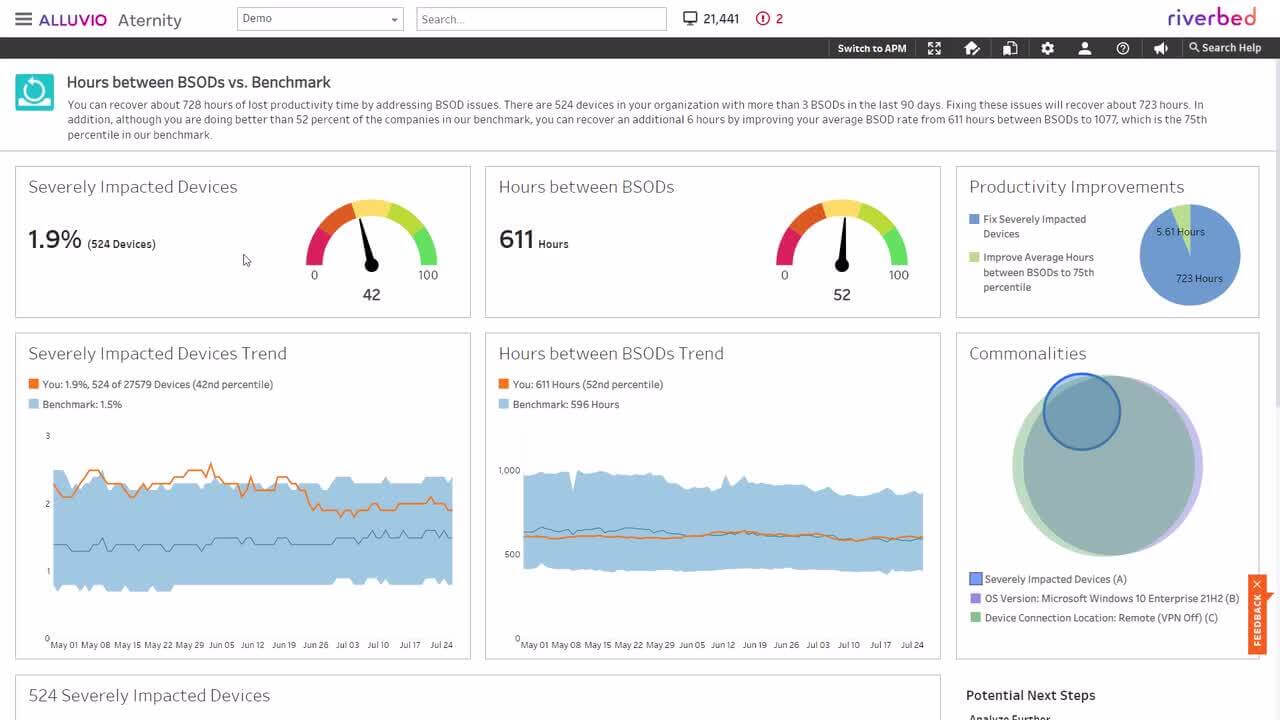Click the orange 'You: 611 Hours' legend swatch
This screenshot has height=720, width=1280.
coord(504,384)
